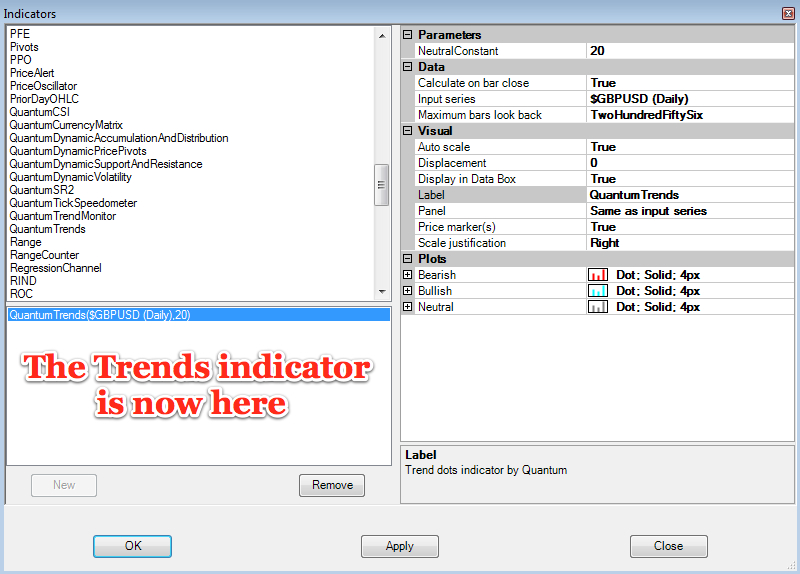The image size is (800, 574).
Task: Click the Bearish plot color icon
Action: point(597,275)
